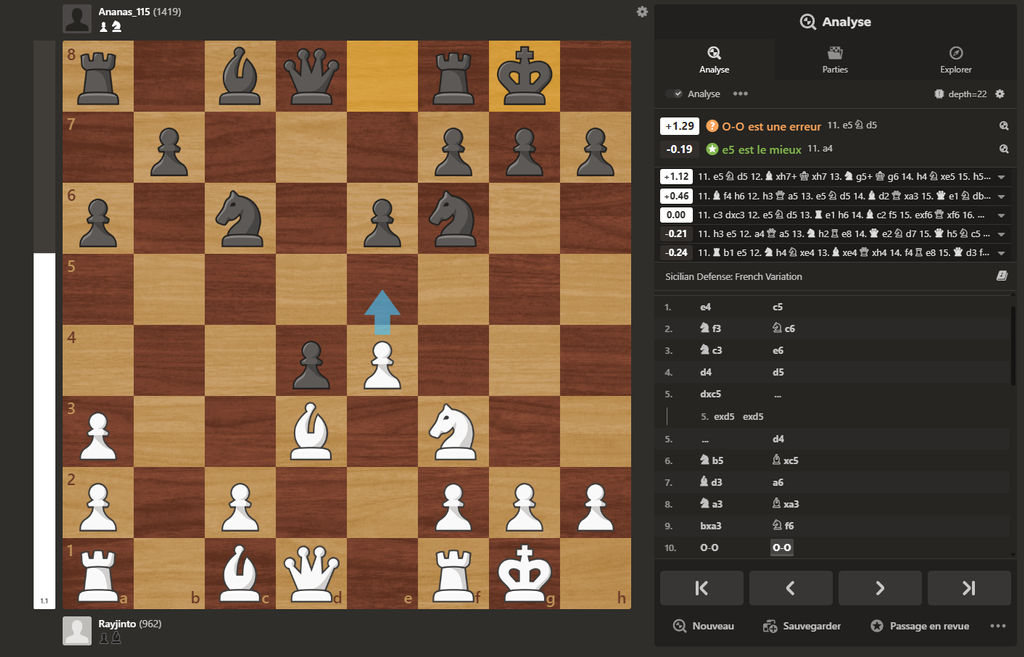This screenshot has width=1024, height=657.
Task: Switch to the Explorer tab
Action: (x=955, y=59)
